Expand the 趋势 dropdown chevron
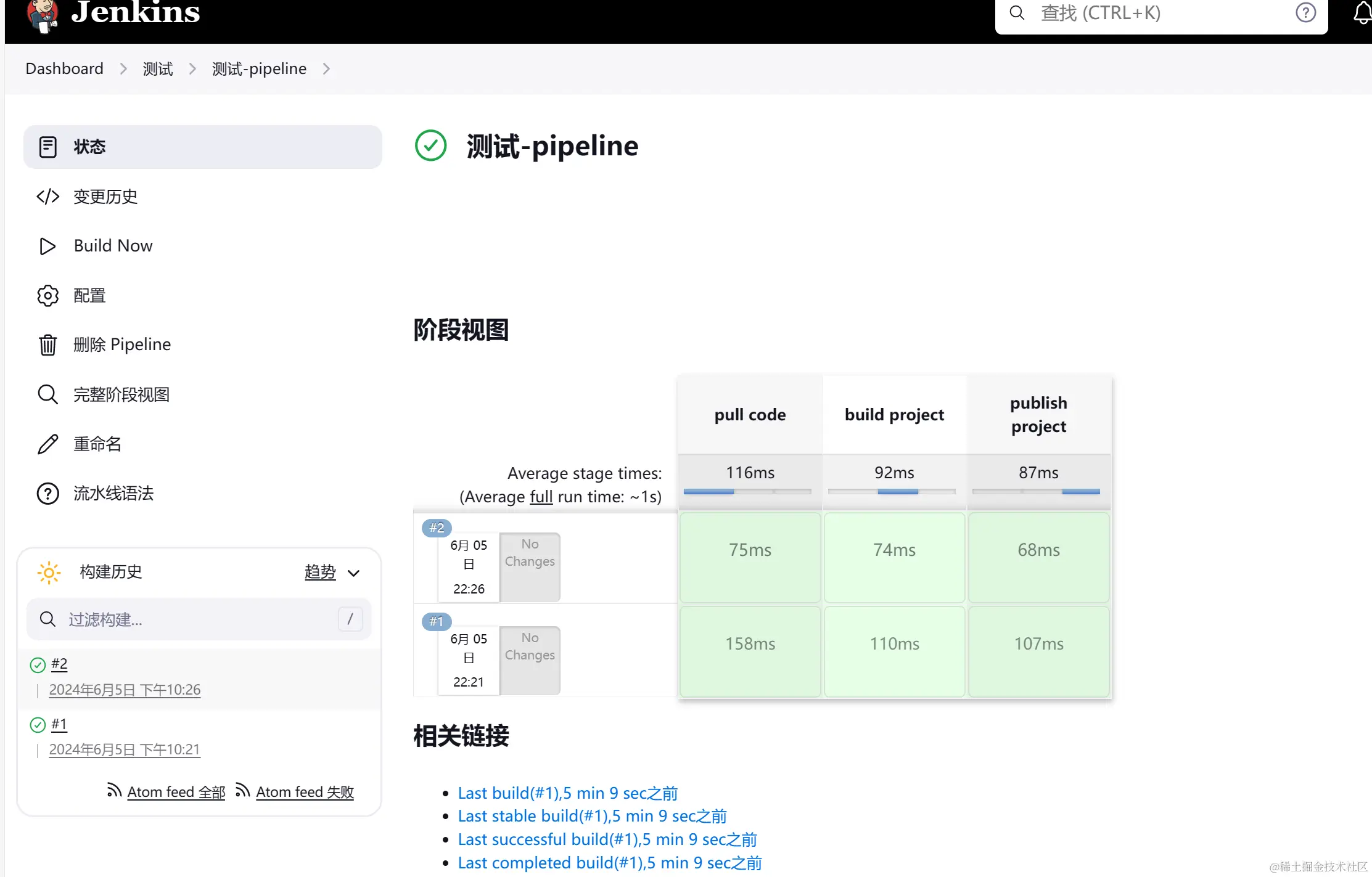This screenshot has width=1372, height=877. [x=353, y=573]
